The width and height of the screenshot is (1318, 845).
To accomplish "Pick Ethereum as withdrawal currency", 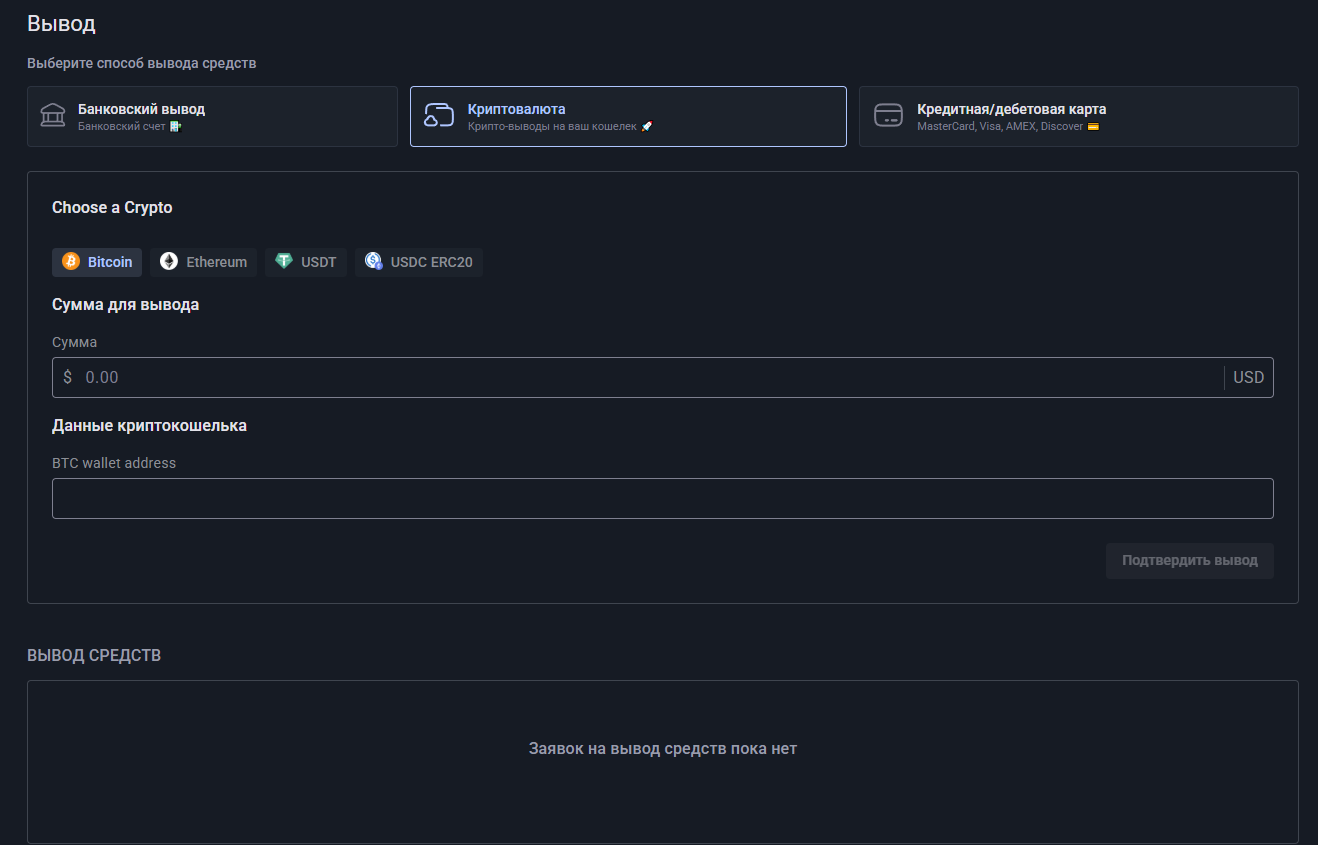I will 205,262.
